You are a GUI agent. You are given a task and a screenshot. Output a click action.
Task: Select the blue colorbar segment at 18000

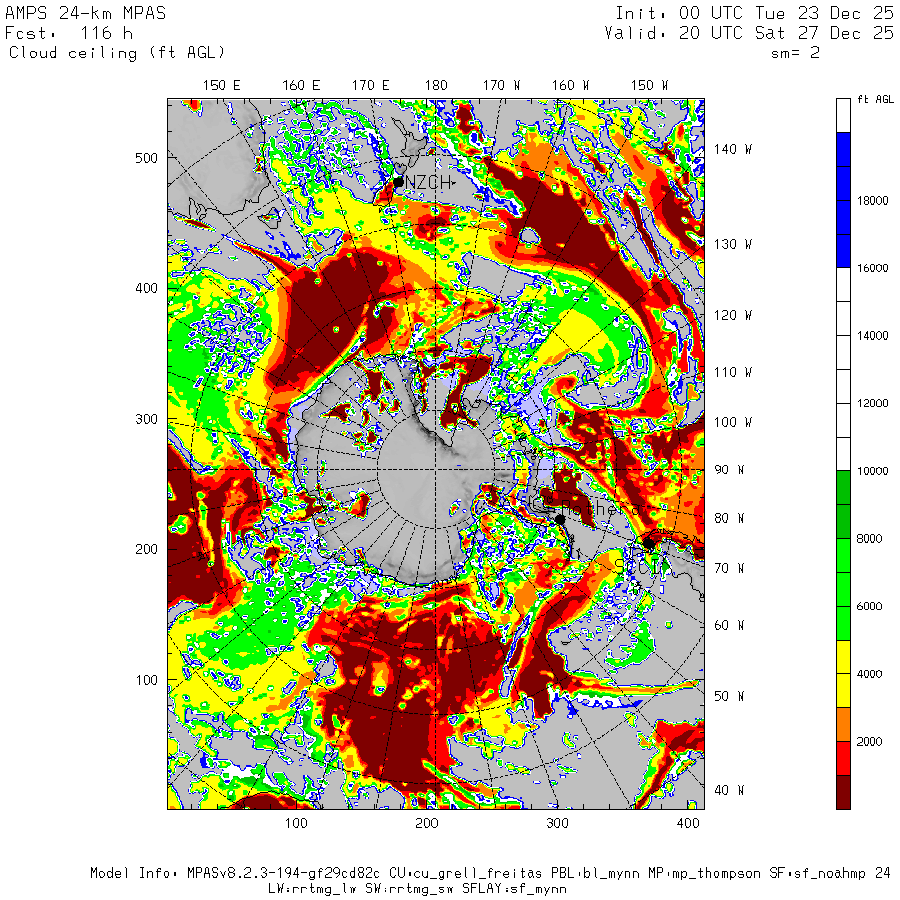(x=843, y=200)
